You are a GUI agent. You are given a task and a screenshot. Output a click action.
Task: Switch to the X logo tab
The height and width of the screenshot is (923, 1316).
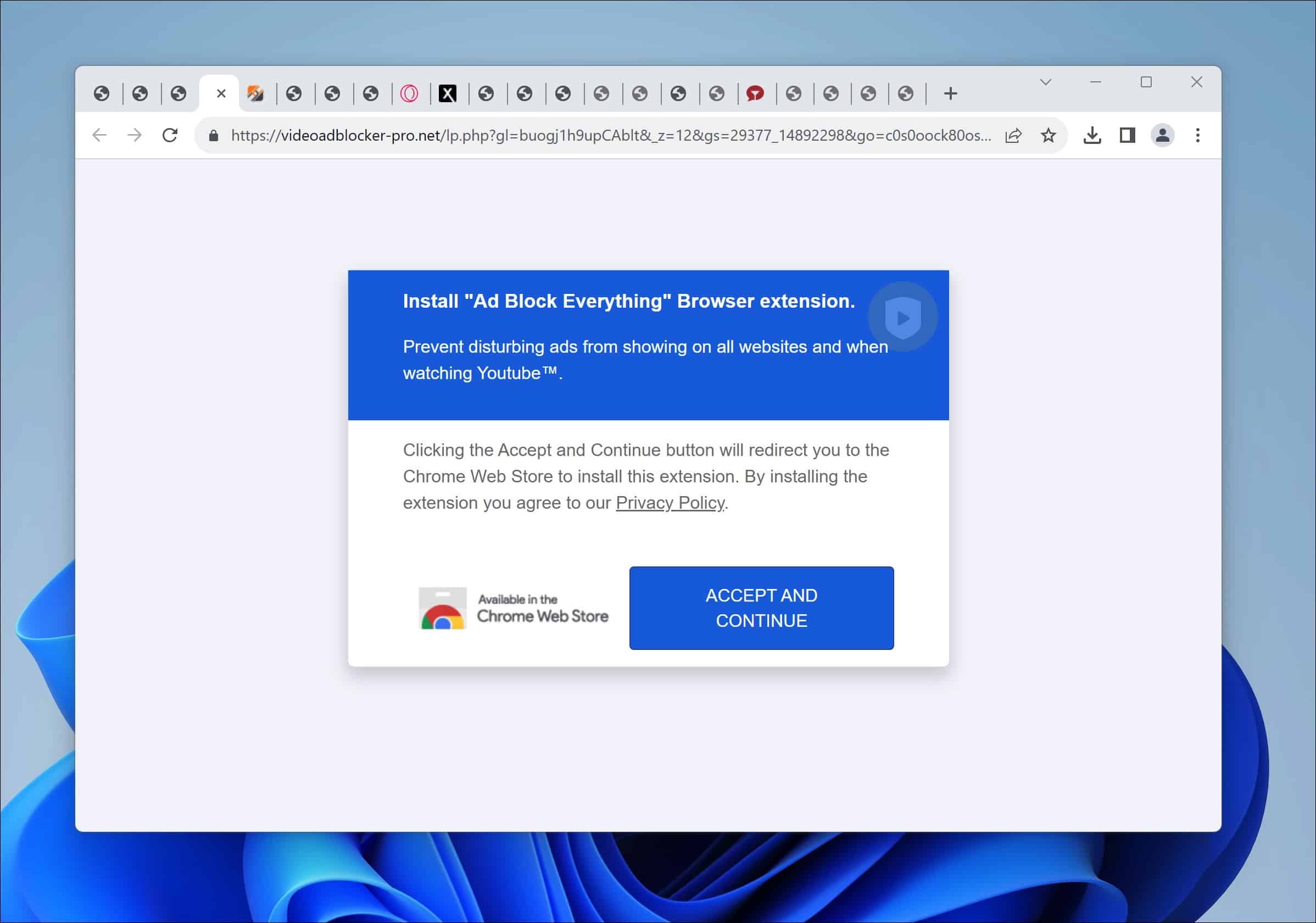[448, 93]
